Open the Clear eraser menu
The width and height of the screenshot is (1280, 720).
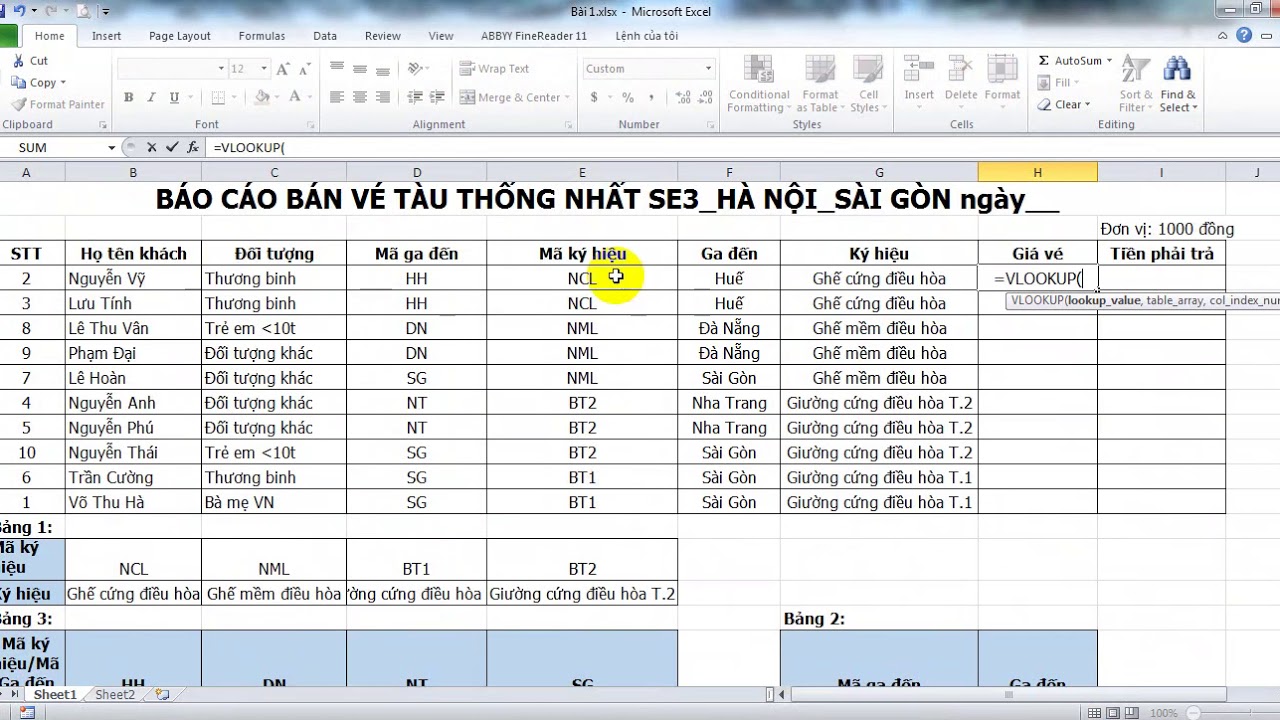click(x=1064, y=104)
